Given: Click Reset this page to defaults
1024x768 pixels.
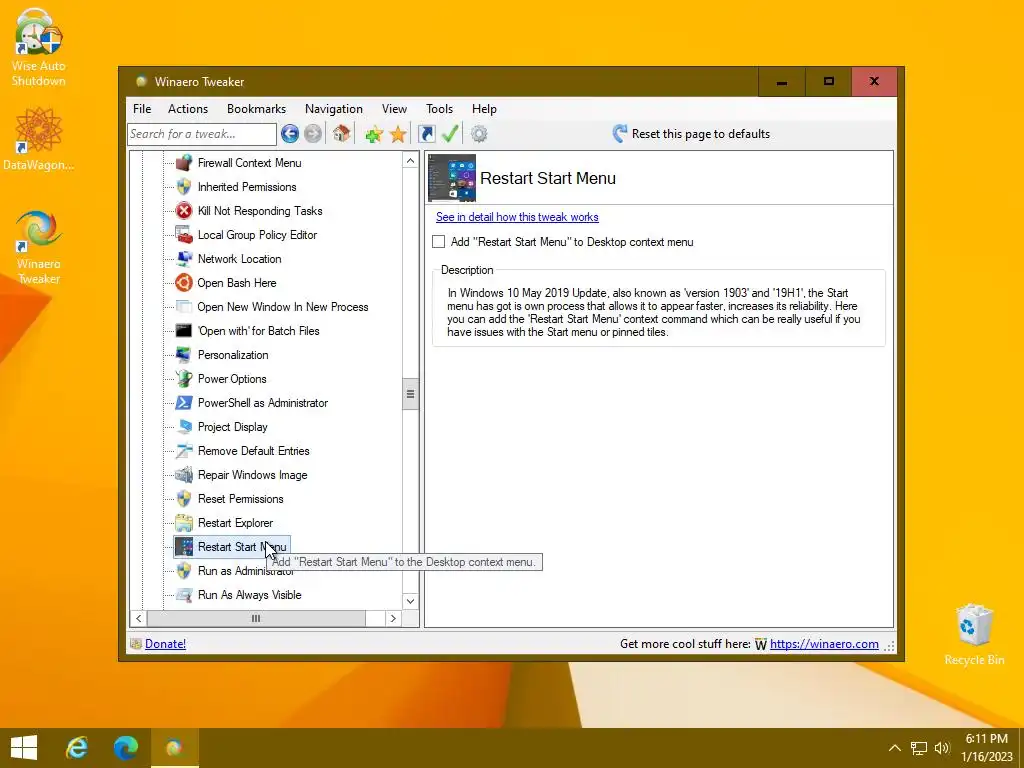Looking at the screenshot, I should tap(691, 134).
